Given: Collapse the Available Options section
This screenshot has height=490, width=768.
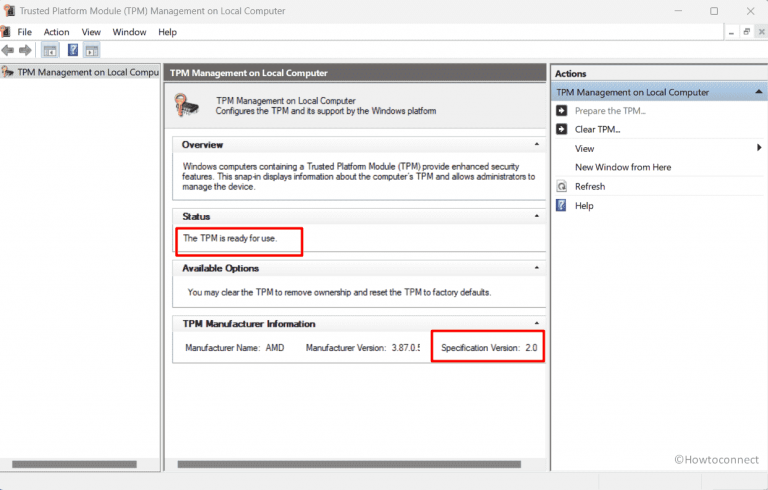Looking at the screenshot, I should [x=537, y=268].
